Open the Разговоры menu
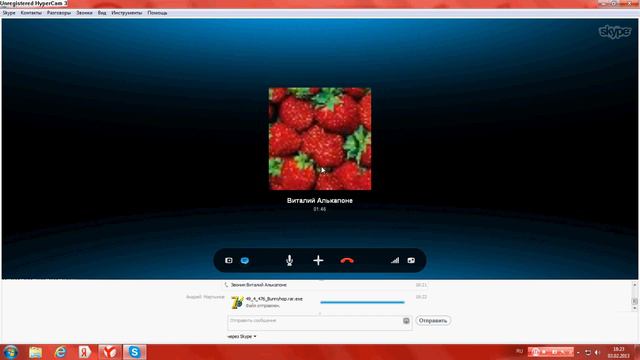 [x=59, y=13]
